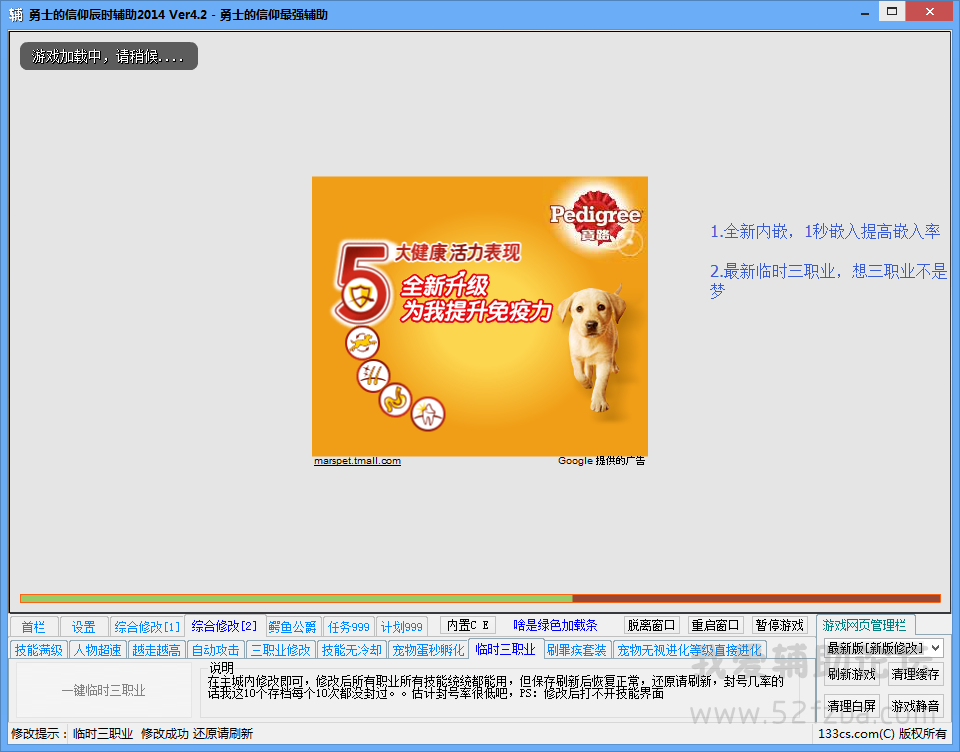
Task: Minimize the 勇士的信仰辰时辅助 window
Action: [864, 12]
